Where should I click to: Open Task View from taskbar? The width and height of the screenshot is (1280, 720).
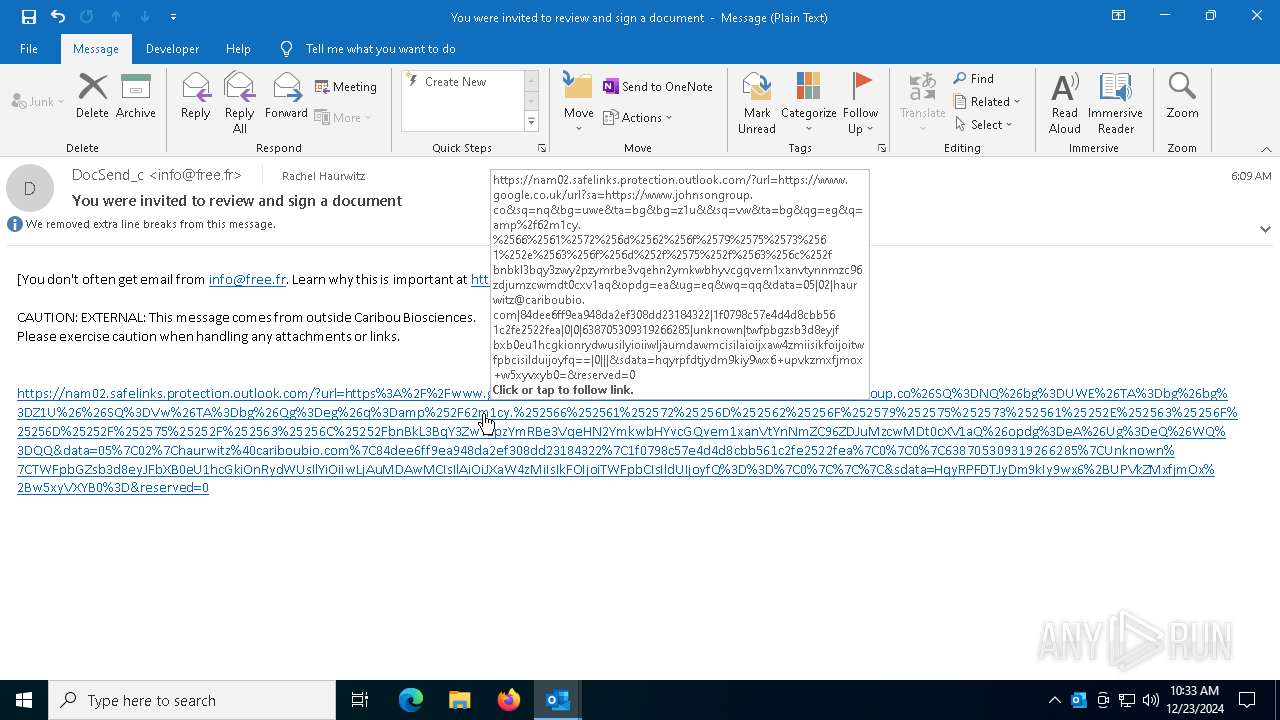click(360, 700)
